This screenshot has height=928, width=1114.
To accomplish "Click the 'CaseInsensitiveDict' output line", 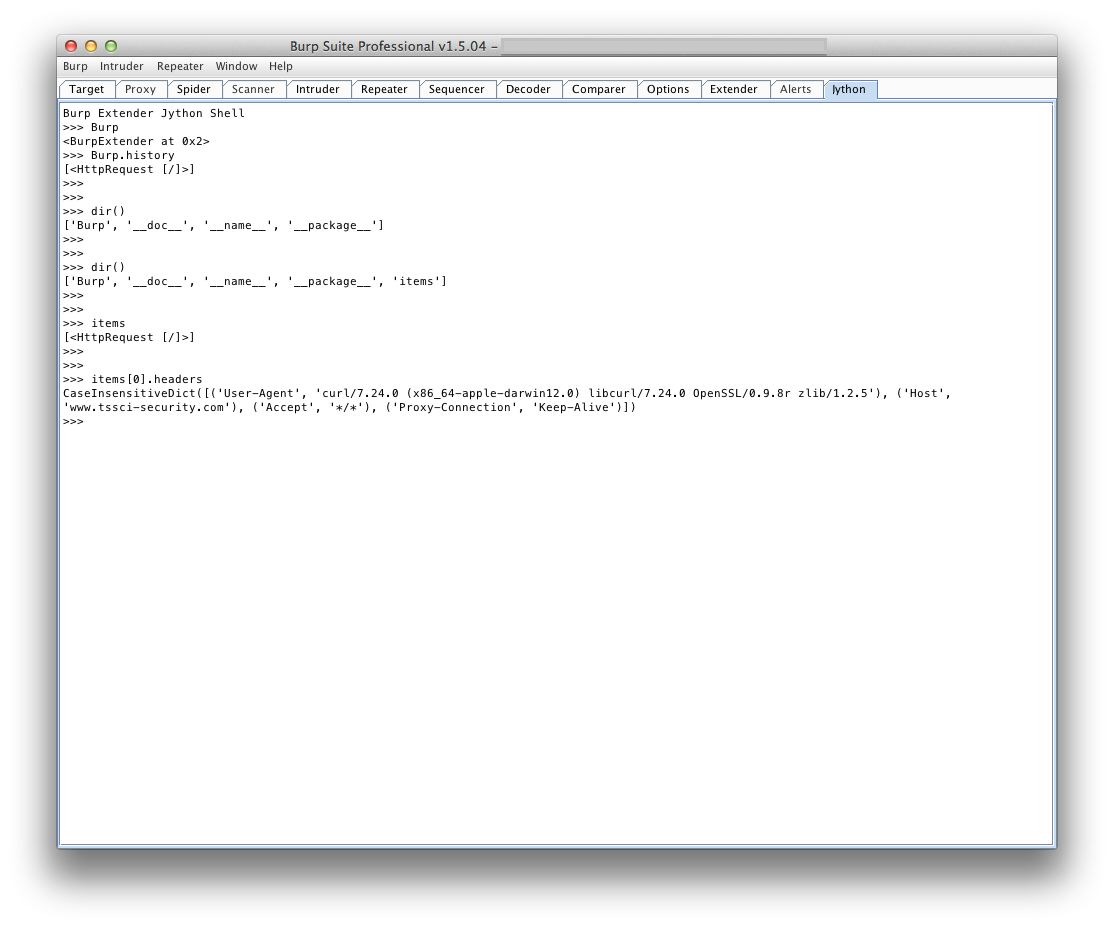I will [x=507, y=394].
